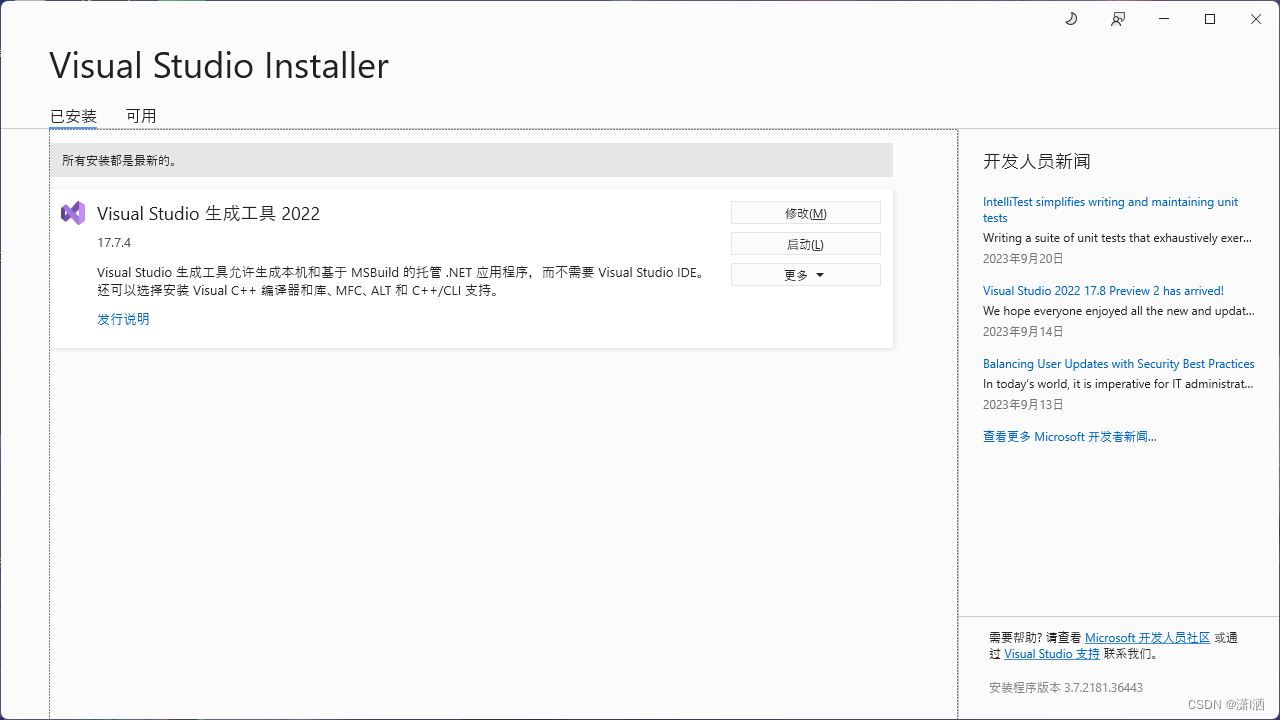The width and height of the screenshot is (1280, 720).
Task: Click the Visual Studio 生成工具 2022 title
Action: click(x=208, y=214)
